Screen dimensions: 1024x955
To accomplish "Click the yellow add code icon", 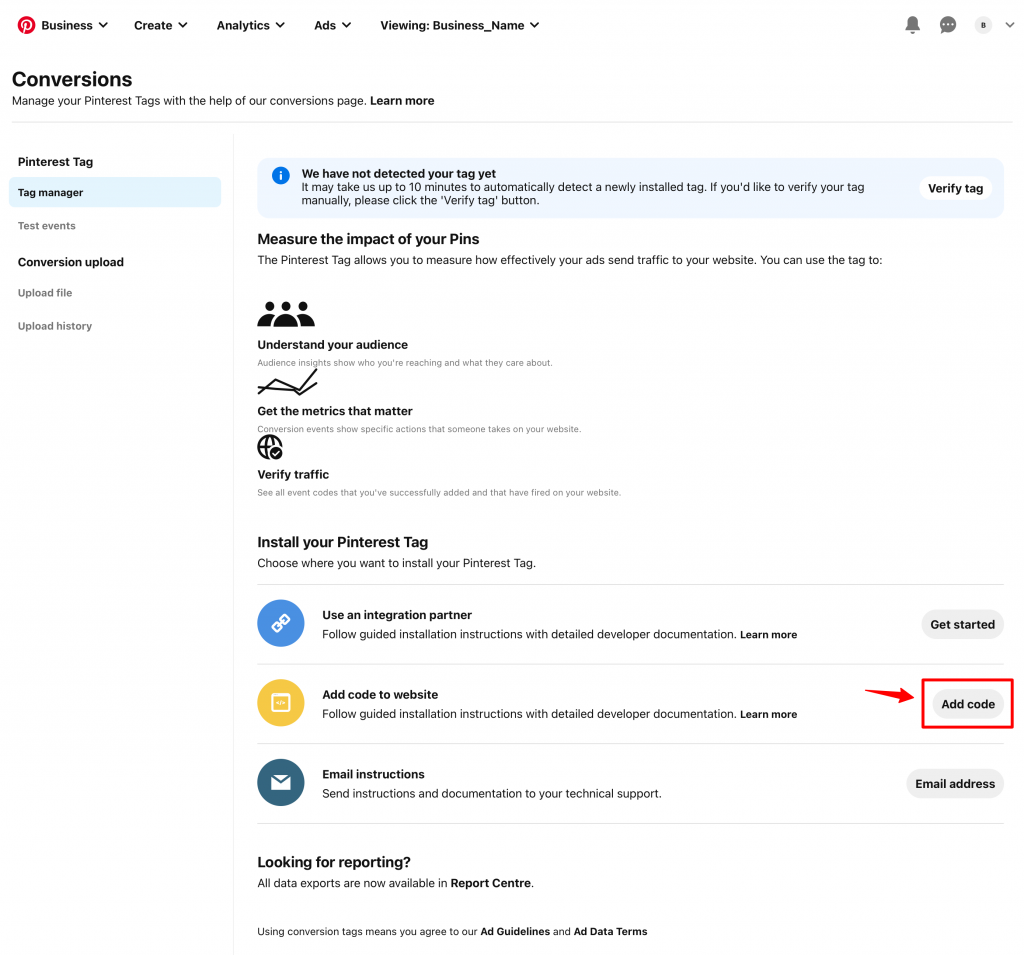I will pyautogui.click(x=281, y=703).
